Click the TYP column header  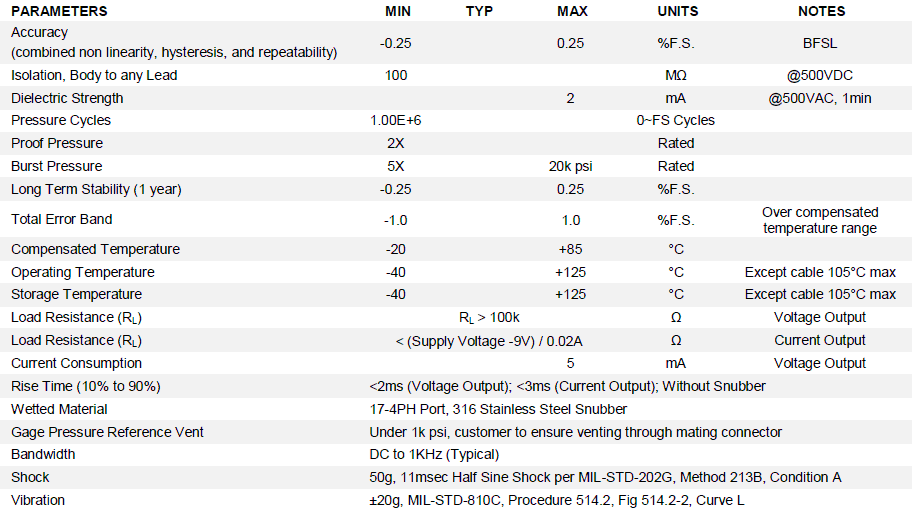[x=479, y=11]
